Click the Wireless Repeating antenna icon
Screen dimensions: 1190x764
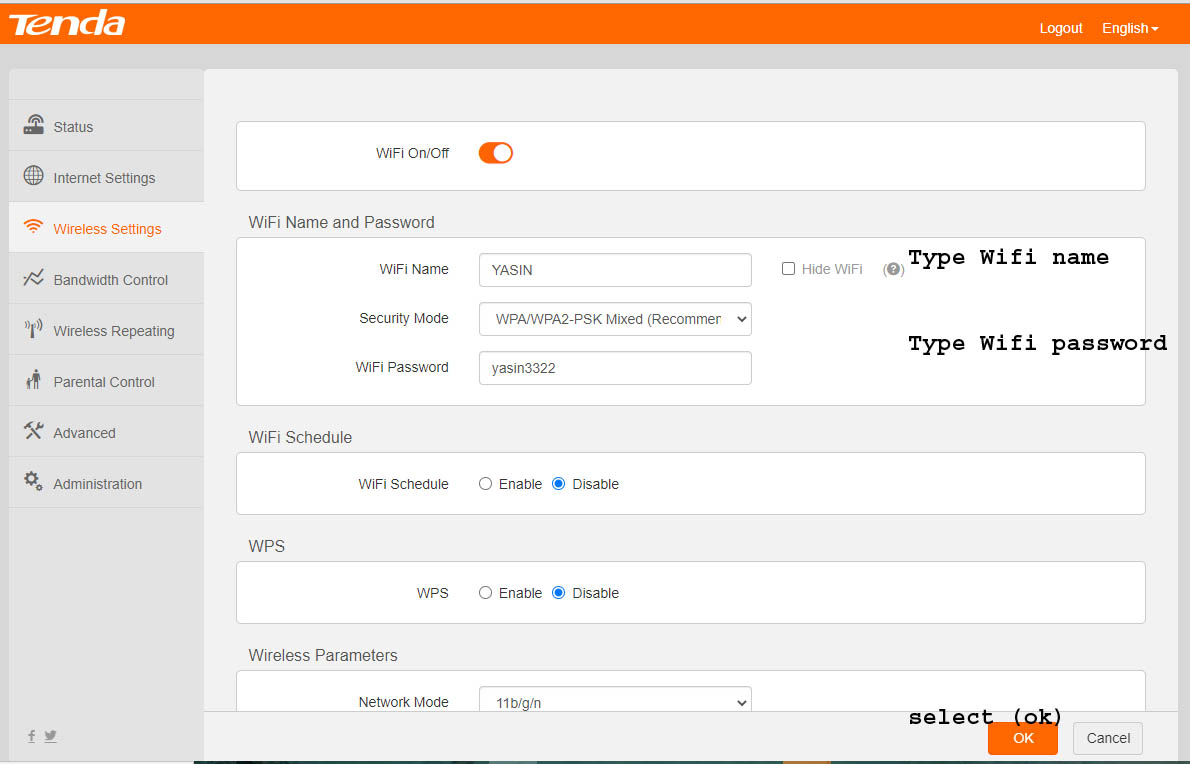34,329
